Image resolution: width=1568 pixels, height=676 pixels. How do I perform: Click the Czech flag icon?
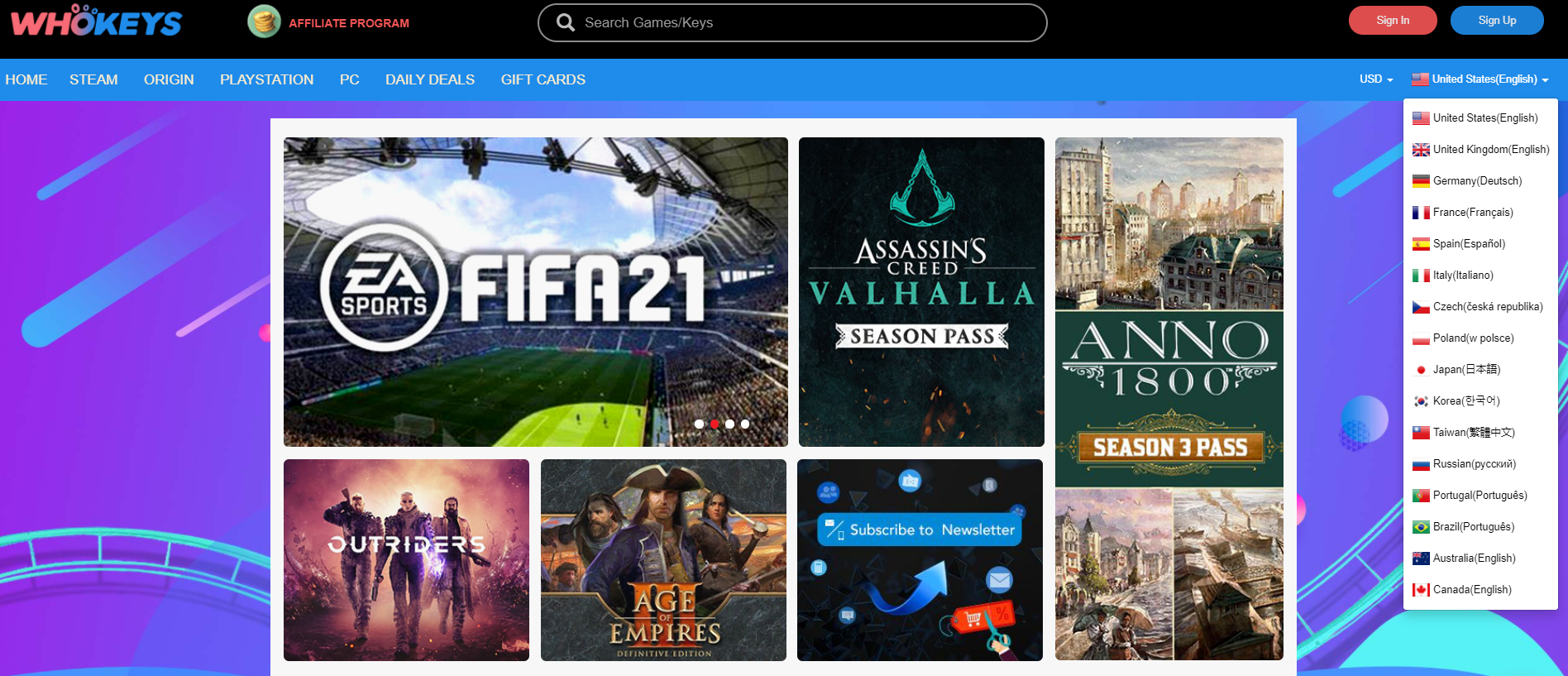1421,307
